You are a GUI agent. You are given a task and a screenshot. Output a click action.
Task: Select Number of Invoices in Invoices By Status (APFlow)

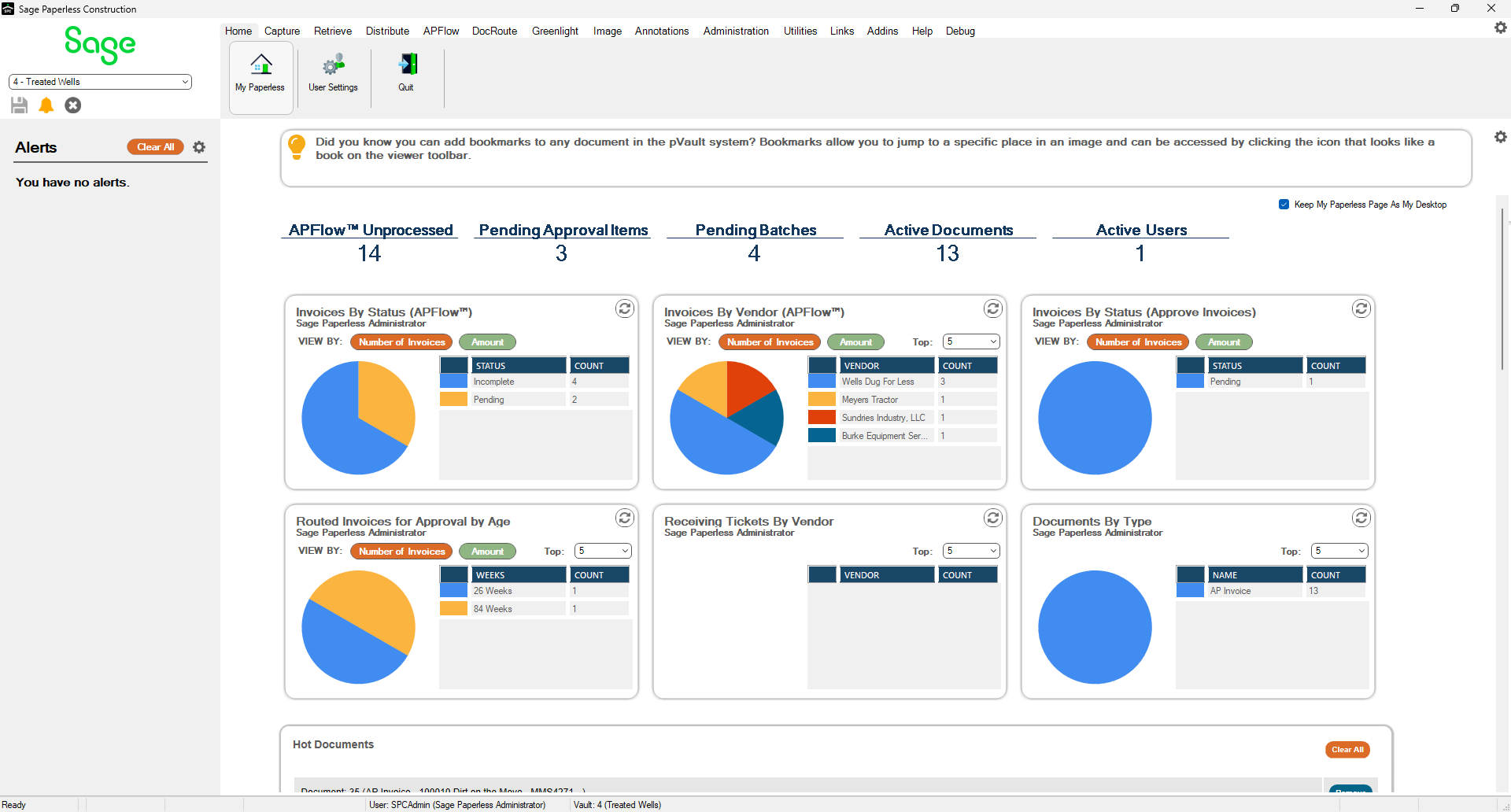[x=401, y=342]
